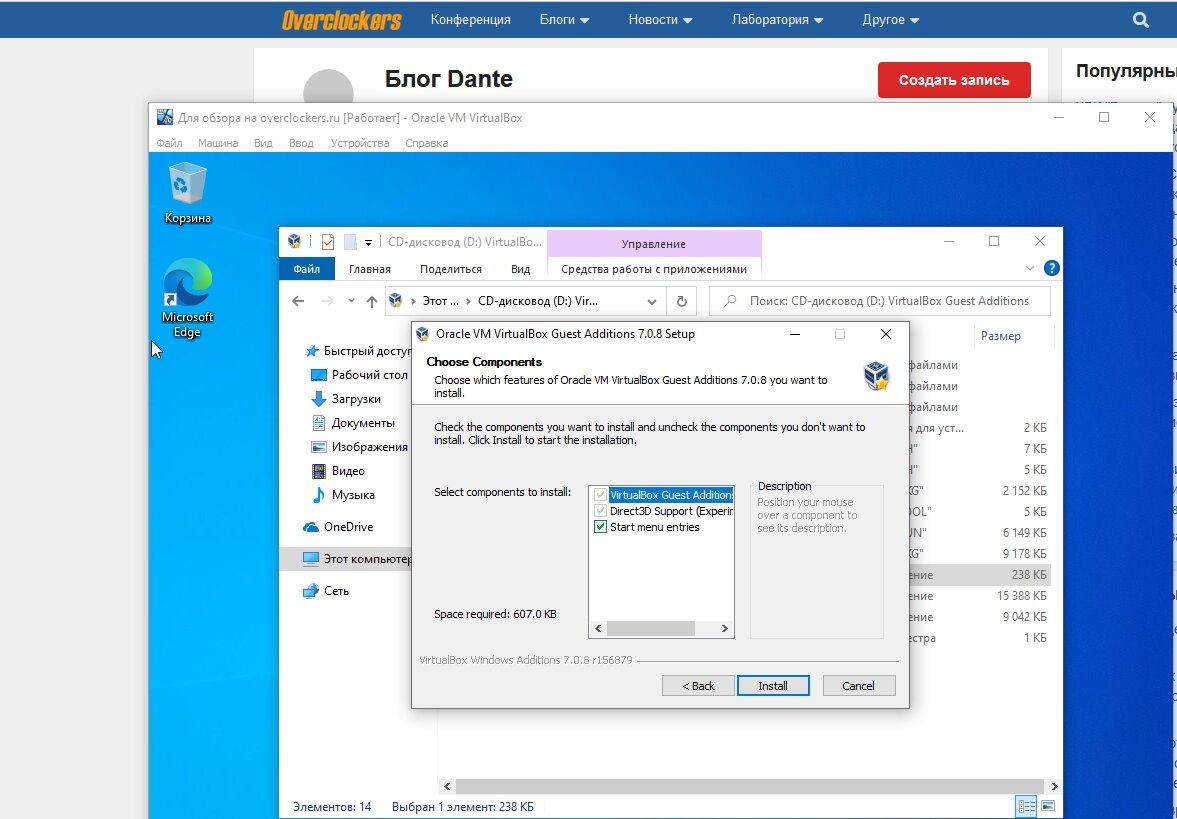The image size is (1177, 819).
Task: Switch to details view icon in Explorer
Action: 1026,807
